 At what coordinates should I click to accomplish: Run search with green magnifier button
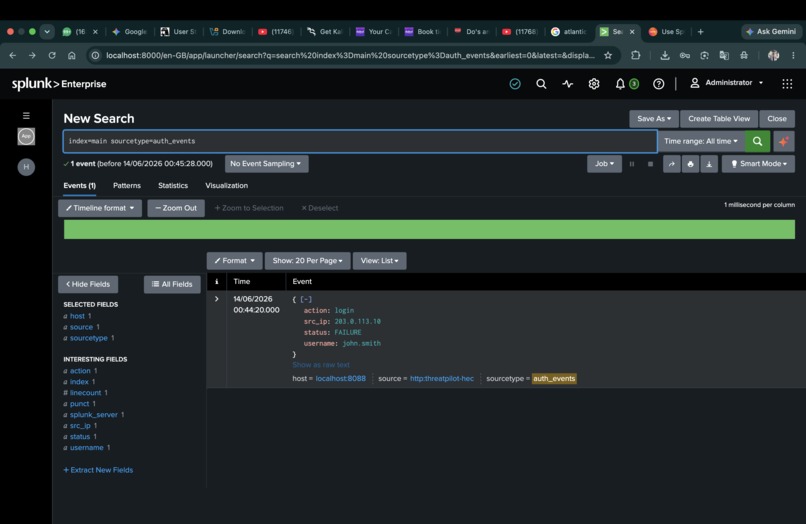point(757,141)
